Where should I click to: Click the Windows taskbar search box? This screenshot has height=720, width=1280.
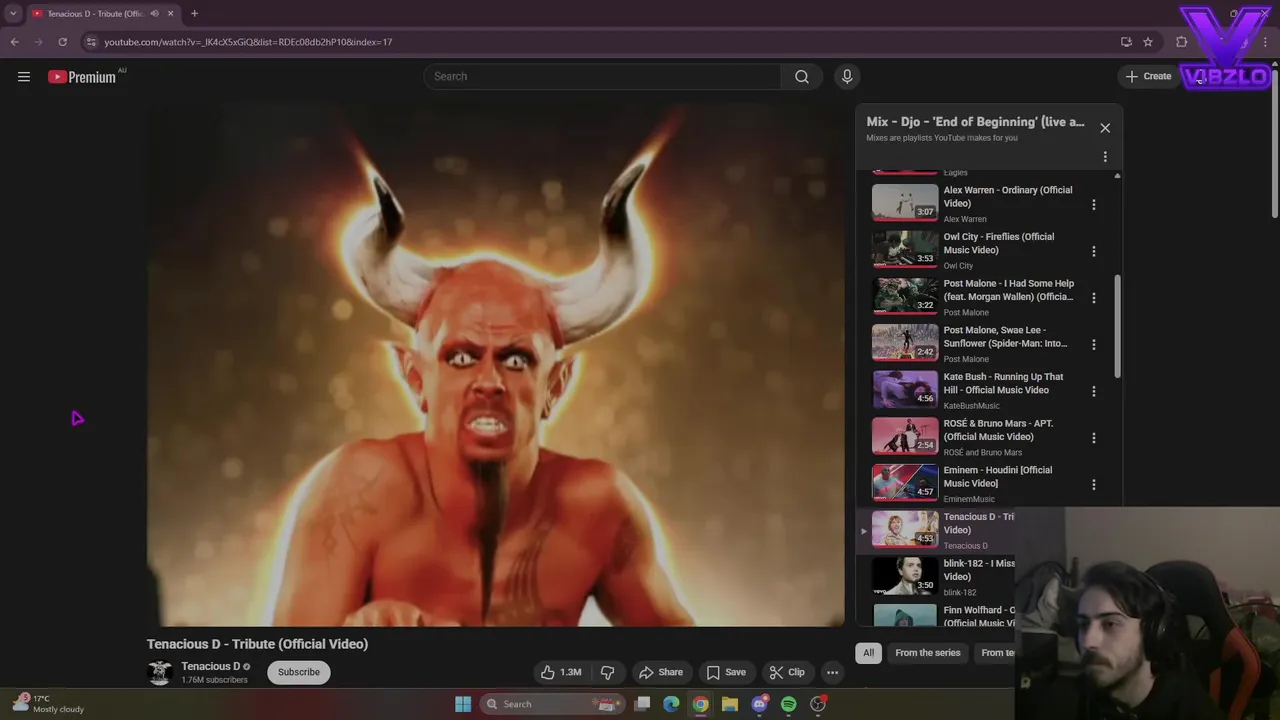click(x=553, y=704)
